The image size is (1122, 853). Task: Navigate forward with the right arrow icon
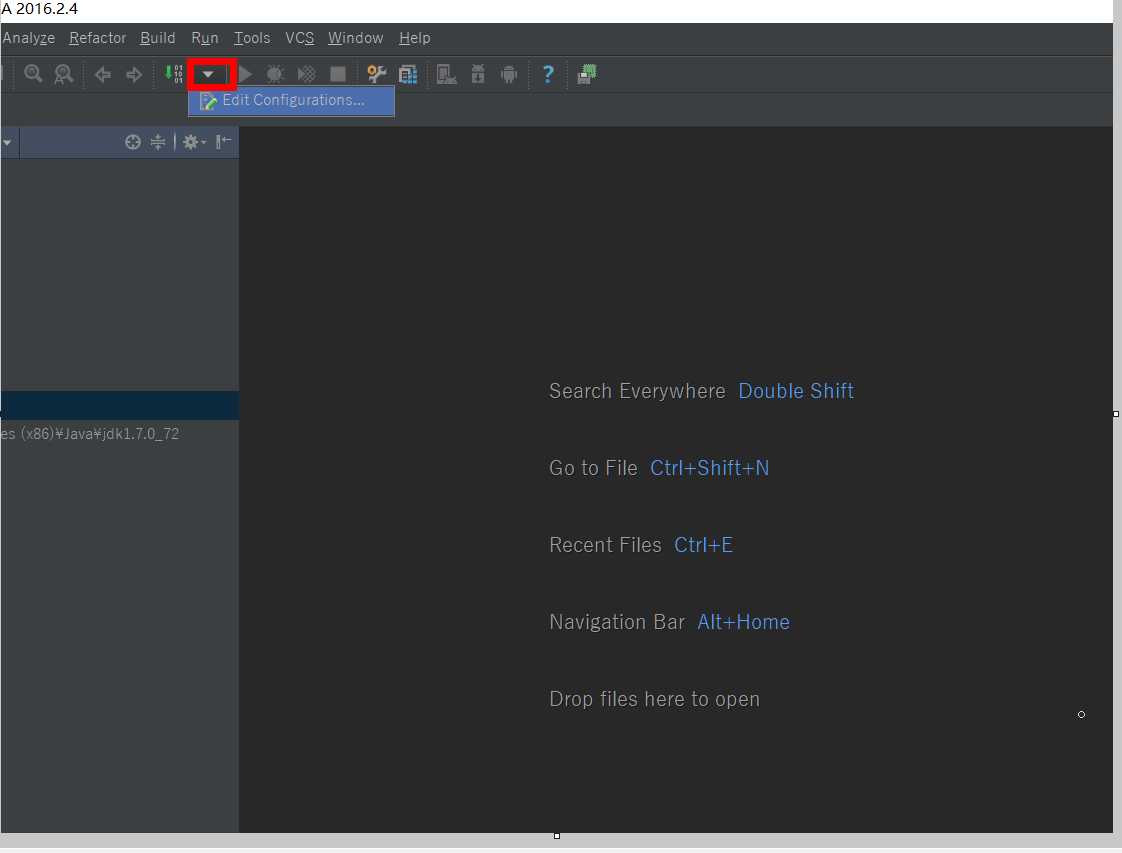point(134,74)
